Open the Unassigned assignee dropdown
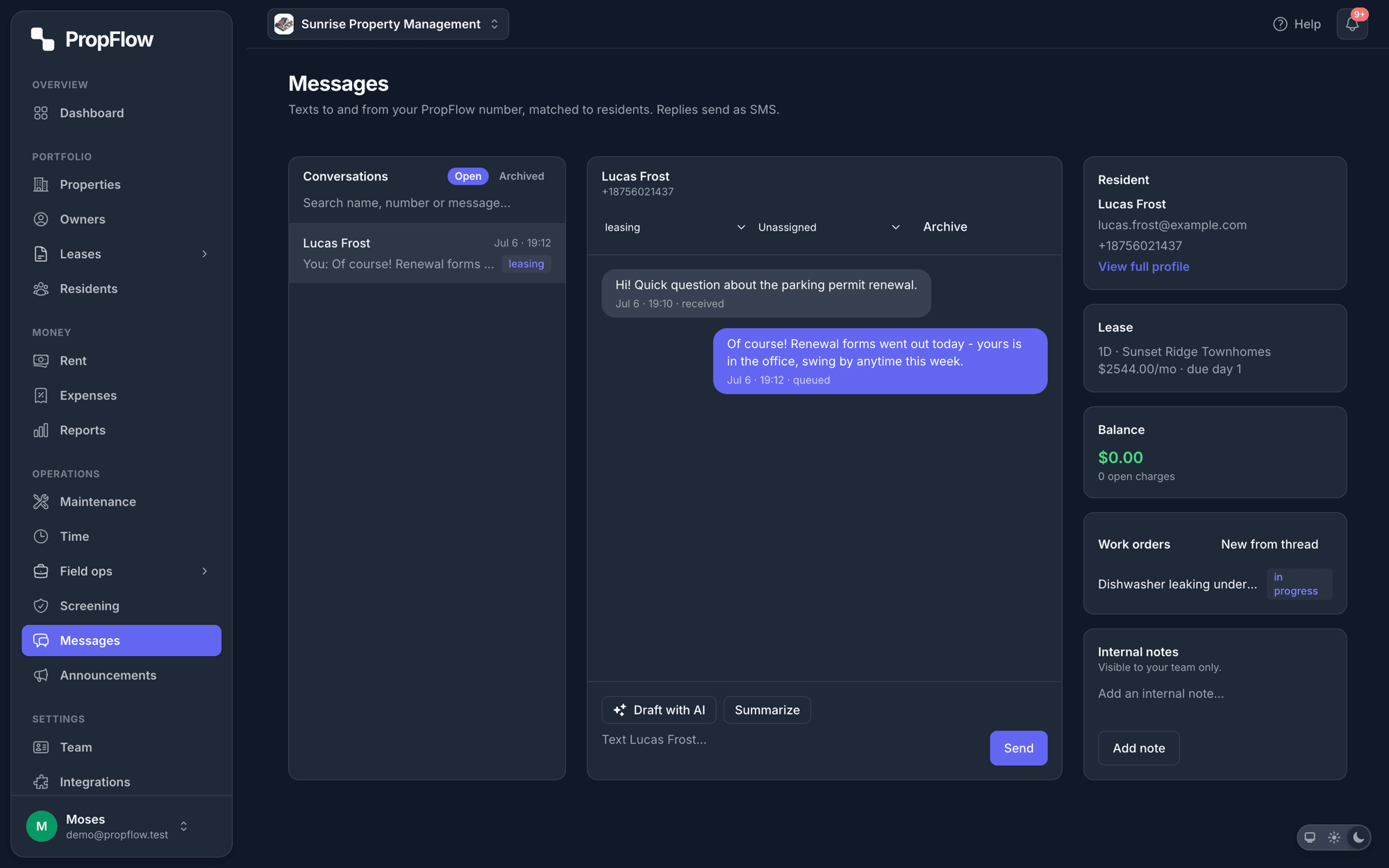This screenshot has height=868, width=1389. [x=829, y=227]
